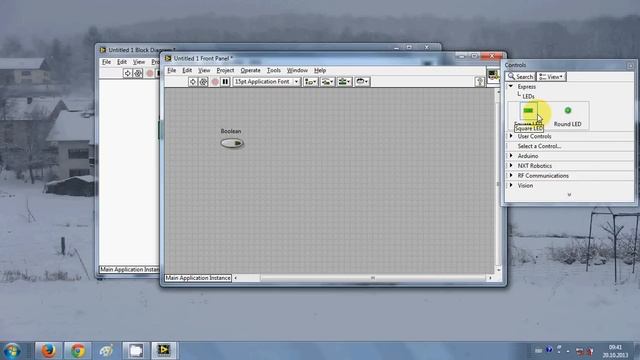Viewport: 640px width, 360px height.
Task: Open the Window menu
Action: [297, 70]
